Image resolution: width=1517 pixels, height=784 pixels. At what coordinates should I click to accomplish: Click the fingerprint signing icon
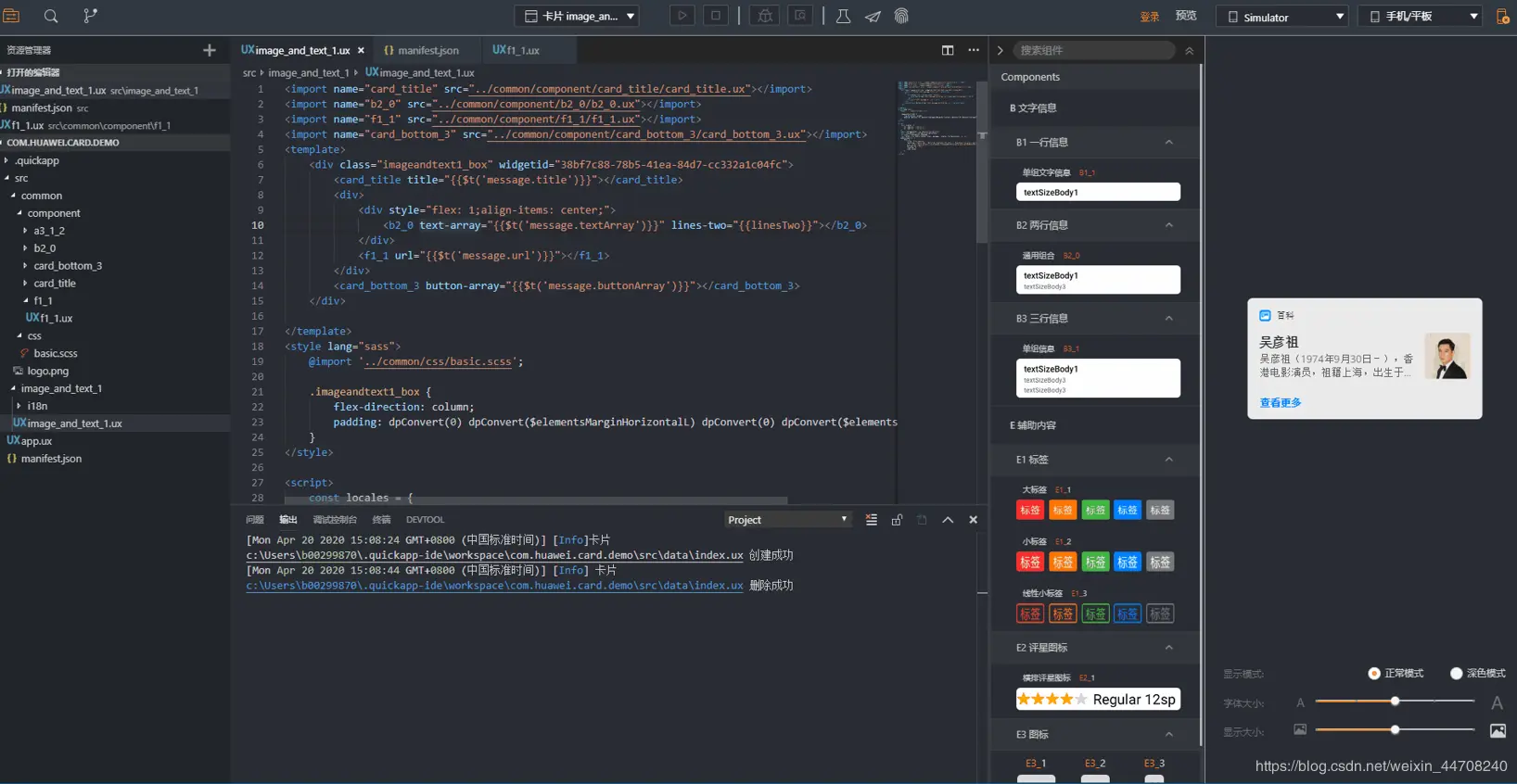point(901,16)
